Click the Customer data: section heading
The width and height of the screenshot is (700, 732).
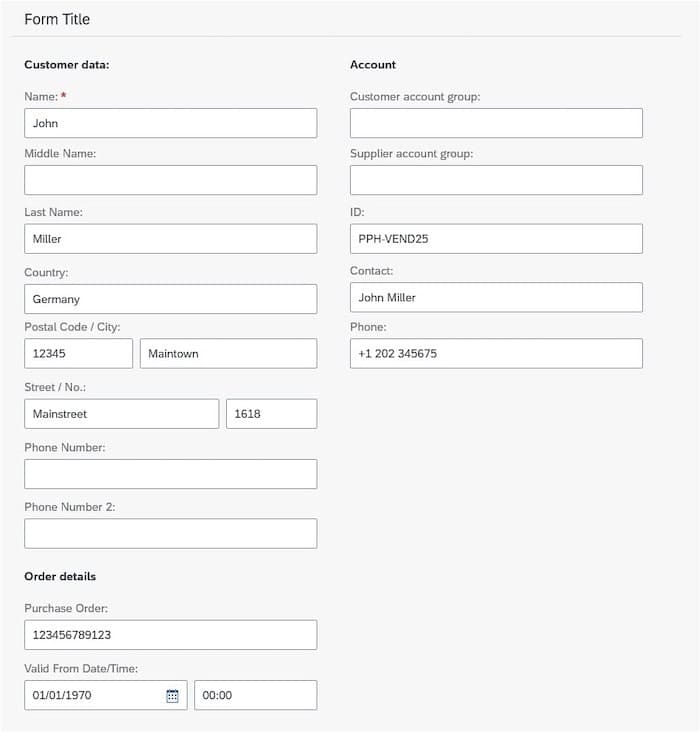click(67, 64)
